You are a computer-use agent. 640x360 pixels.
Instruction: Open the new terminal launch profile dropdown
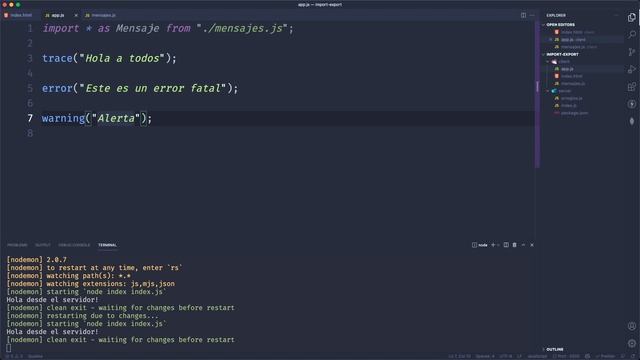tap(498, 245)
